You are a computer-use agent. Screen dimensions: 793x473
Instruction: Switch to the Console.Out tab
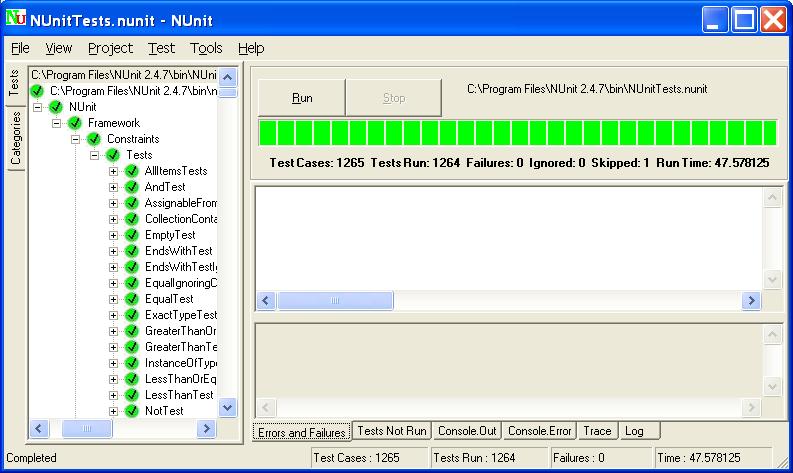467,431
